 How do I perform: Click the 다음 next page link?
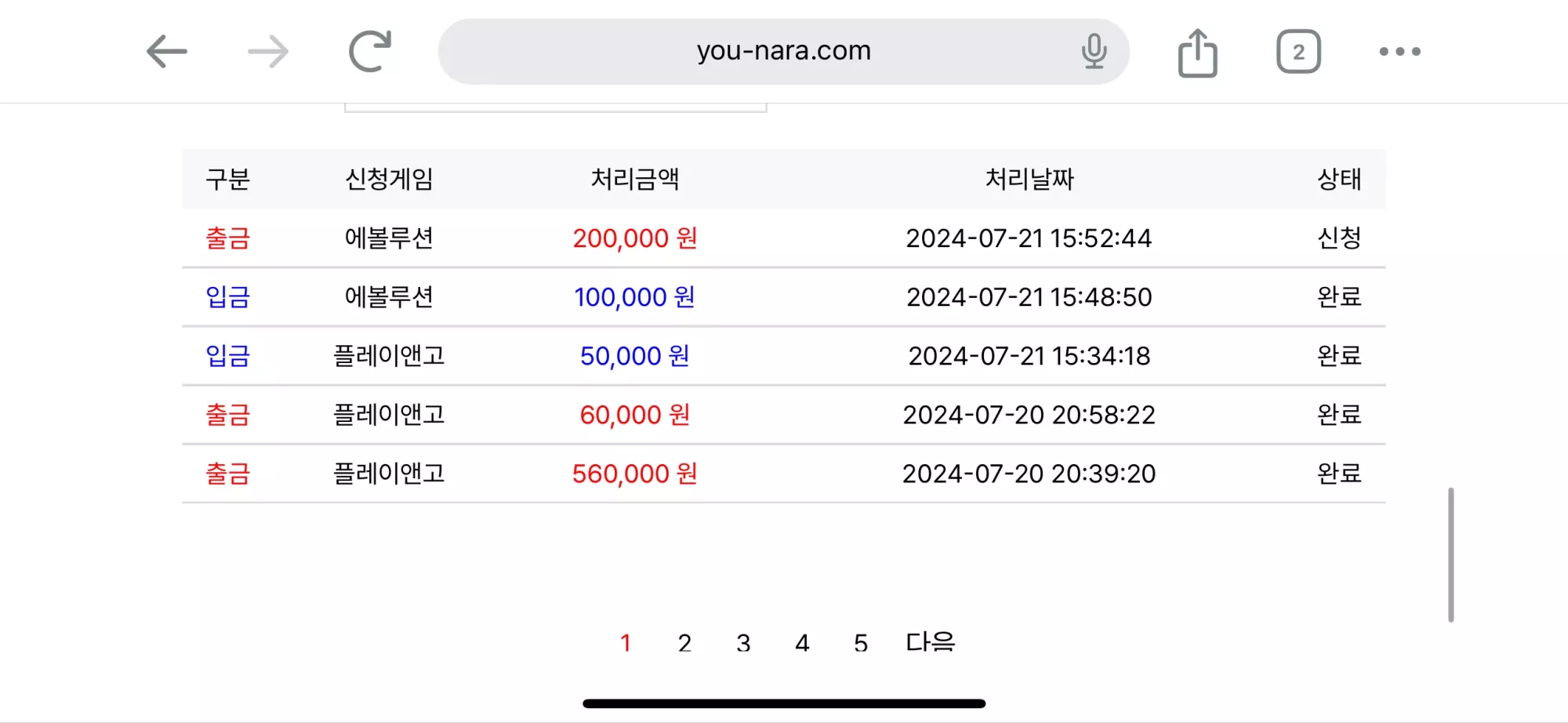pyautogui.click(x=931, y=642)
